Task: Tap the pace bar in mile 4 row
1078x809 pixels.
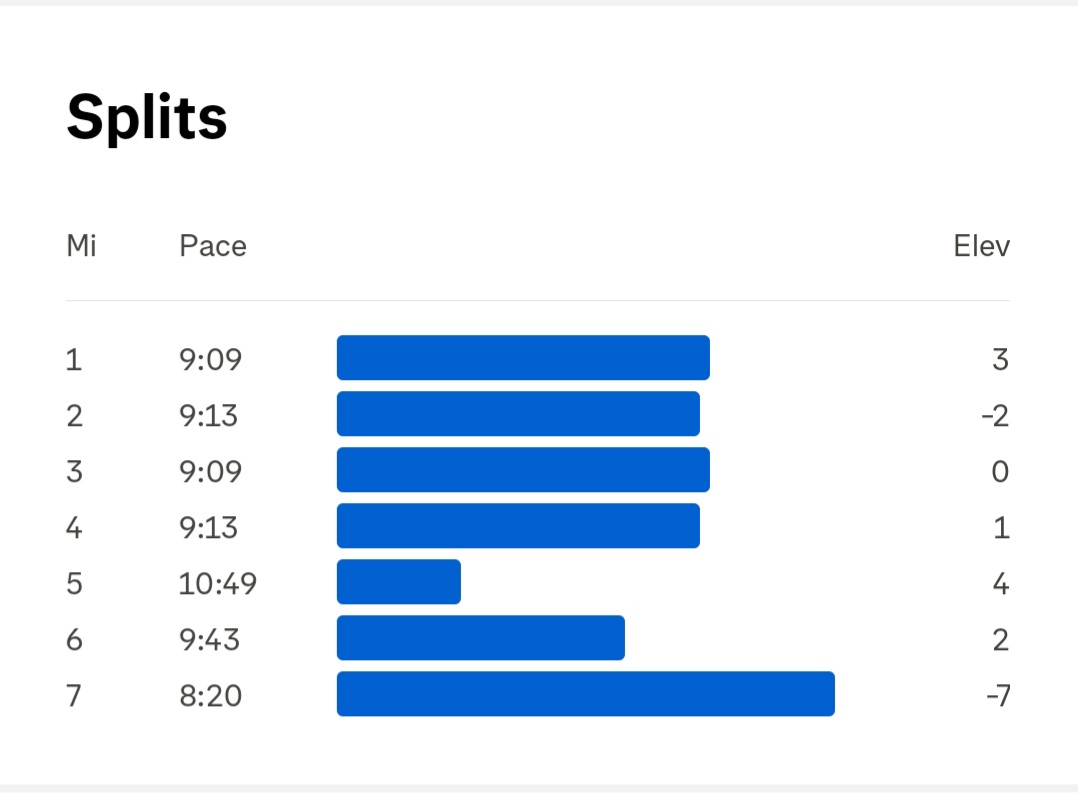Action: pos(518,526)
